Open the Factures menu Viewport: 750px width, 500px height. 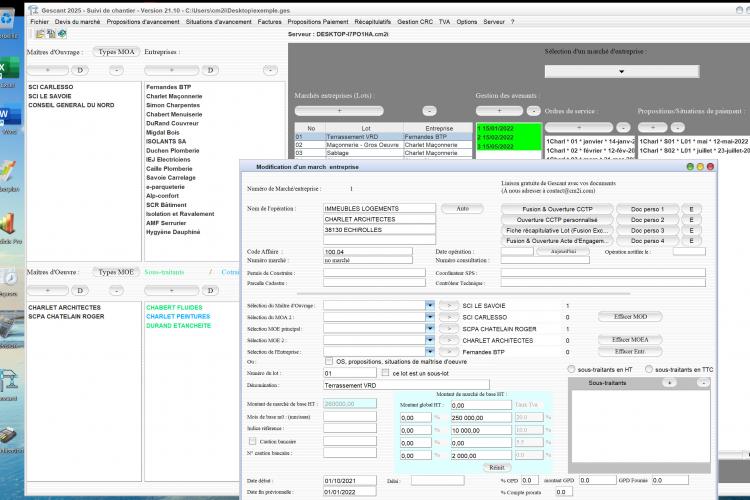[269, 22]
